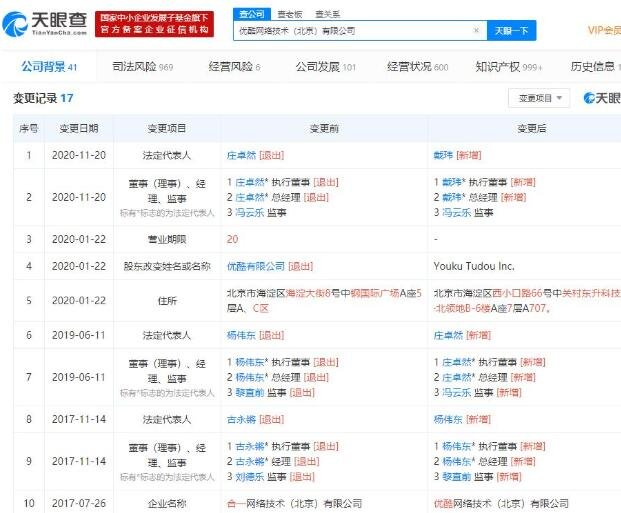Open the 知识产权 tab
This screenshot has height=513, width=621.
[x=509, y=67]
